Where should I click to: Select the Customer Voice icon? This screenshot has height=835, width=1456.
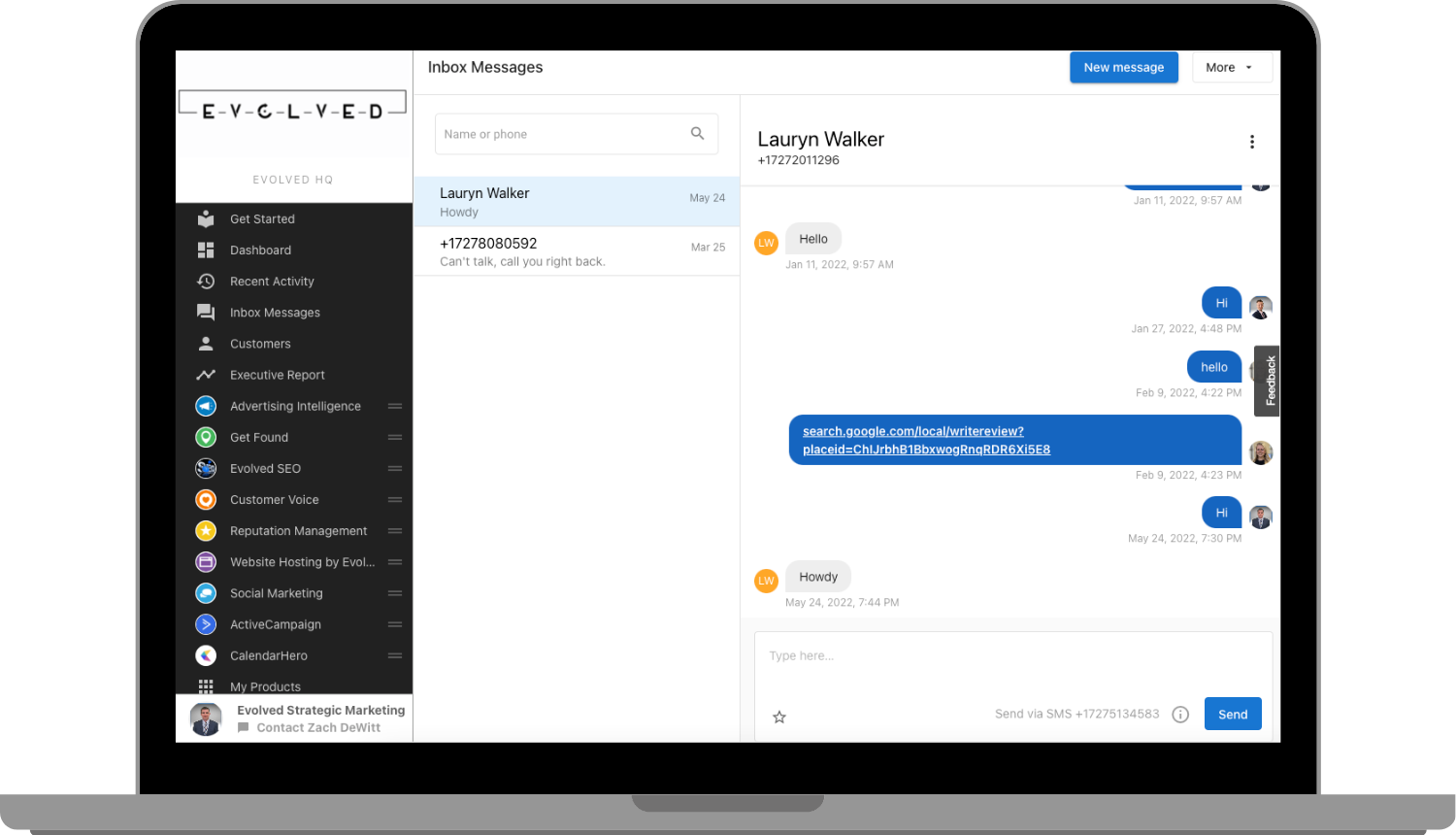tap(205, 499)
